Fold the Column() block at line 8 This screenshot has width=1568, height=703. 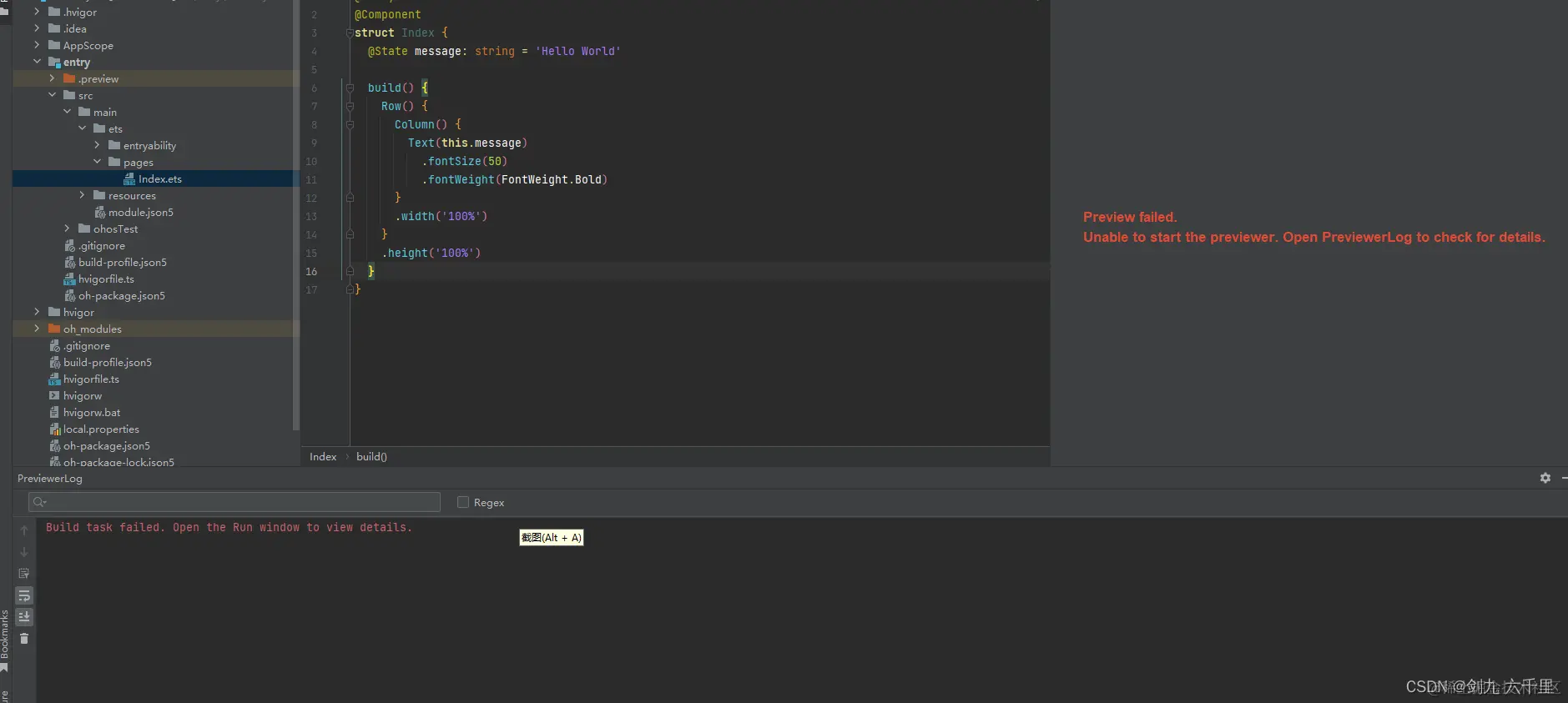tap(350, 125)
